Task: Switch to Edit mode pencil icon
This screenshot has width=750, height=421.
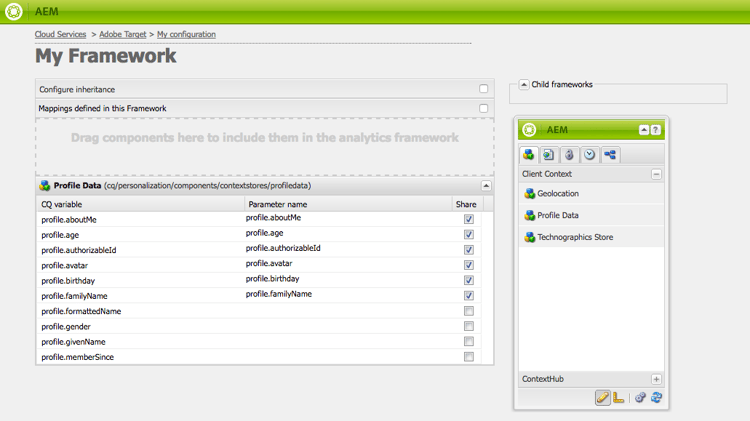Action: coord(603,398)
